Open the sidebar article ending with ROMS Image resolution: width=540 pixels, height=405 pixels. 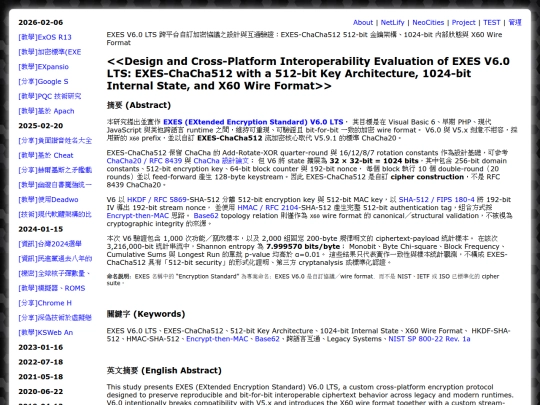tap(52, 288)
